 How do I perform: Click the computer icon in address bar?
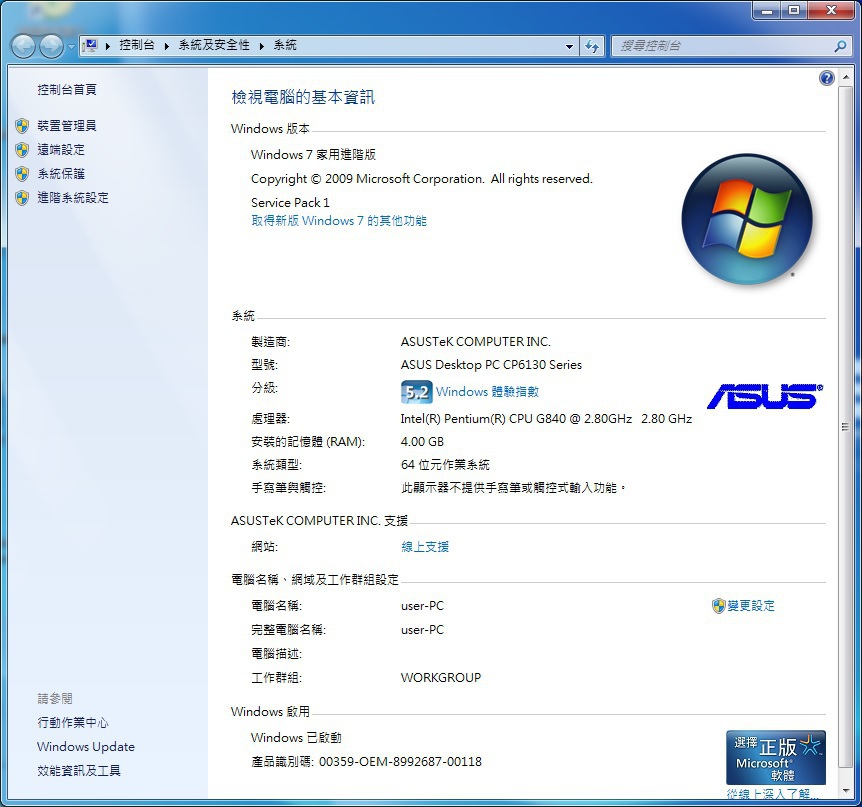91,46
